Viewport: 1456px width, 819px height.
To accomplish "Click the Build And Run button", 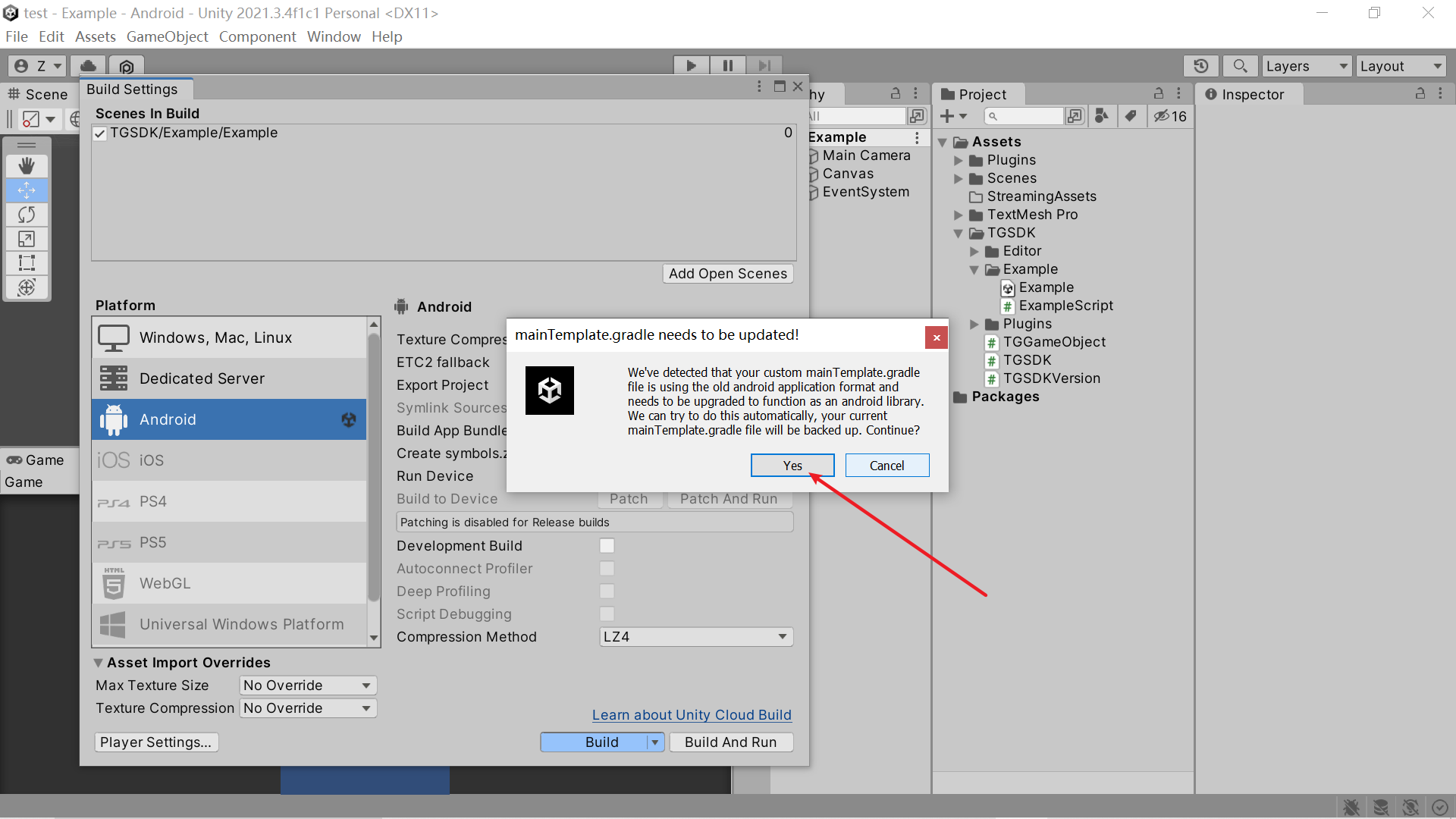I will (x=731, y=742).
